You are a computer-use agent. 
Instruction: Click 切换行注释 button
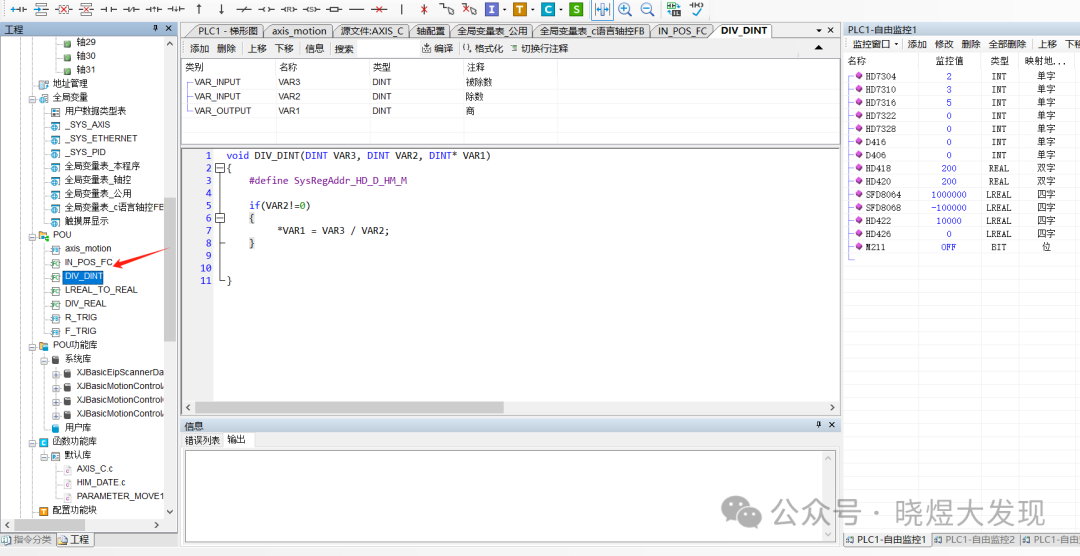(539, 49)
